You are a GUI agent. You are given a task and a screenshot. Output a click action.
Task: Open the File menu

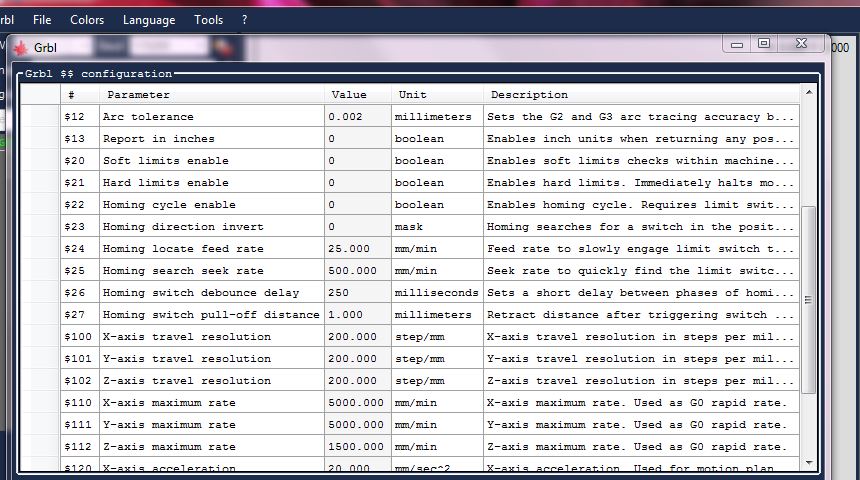click(42, 20)
